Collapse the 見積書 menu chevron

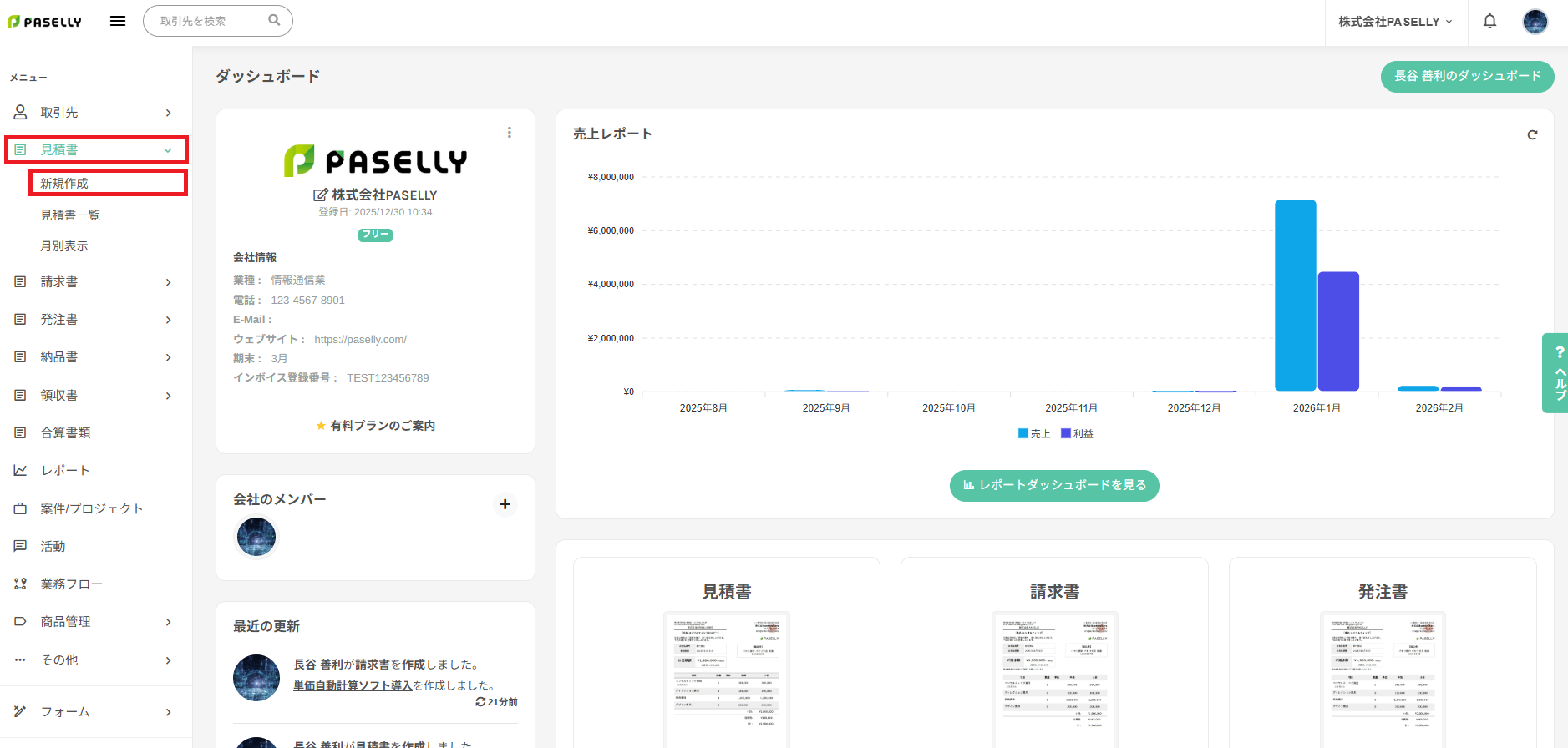pyautogui.click(x=168, y=150)
